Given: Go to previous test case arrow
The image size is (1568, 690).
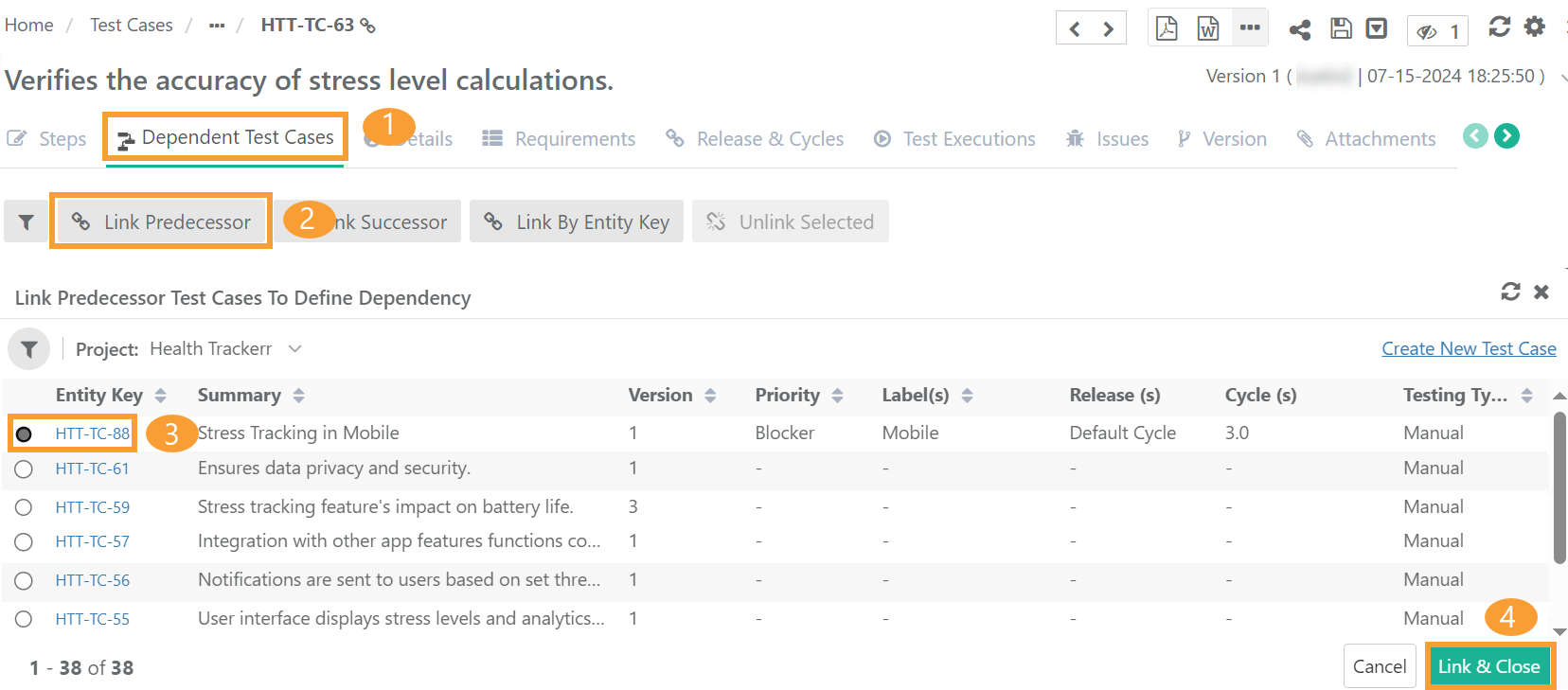Looking at the screenshot, I should 1075,29.
